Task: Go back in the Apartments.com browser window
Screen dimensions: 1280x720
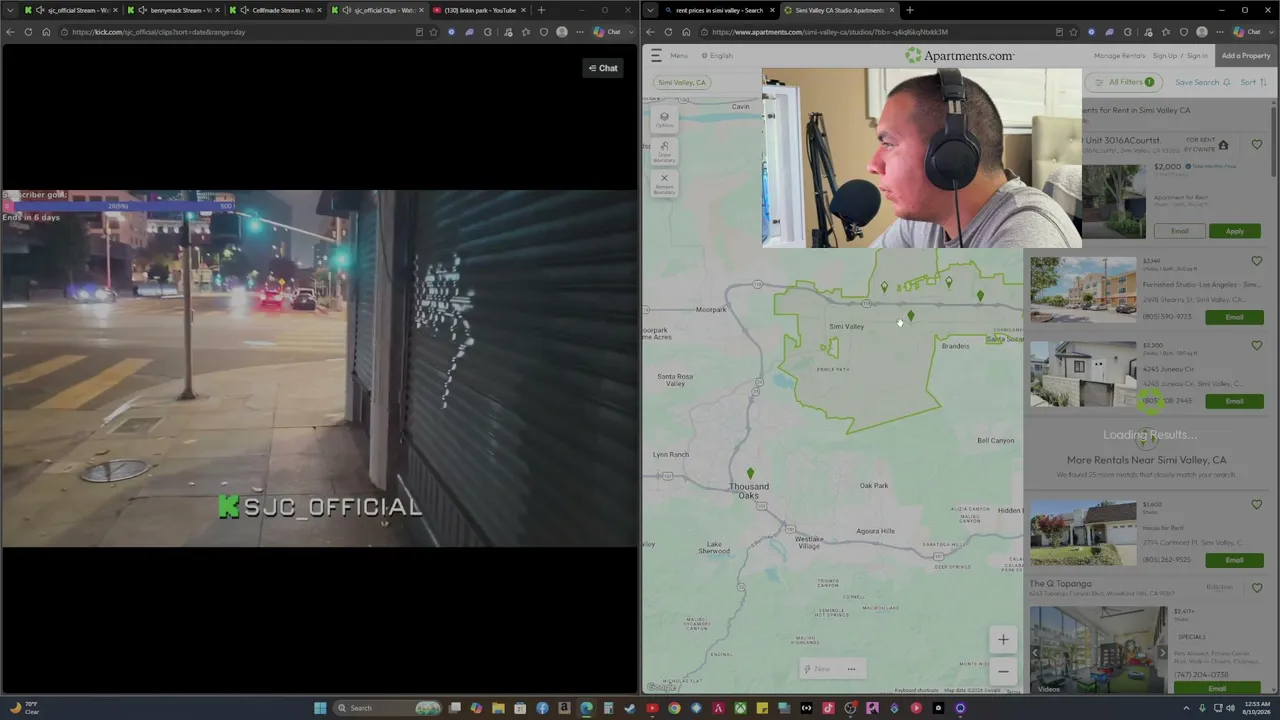Action: 651,32
